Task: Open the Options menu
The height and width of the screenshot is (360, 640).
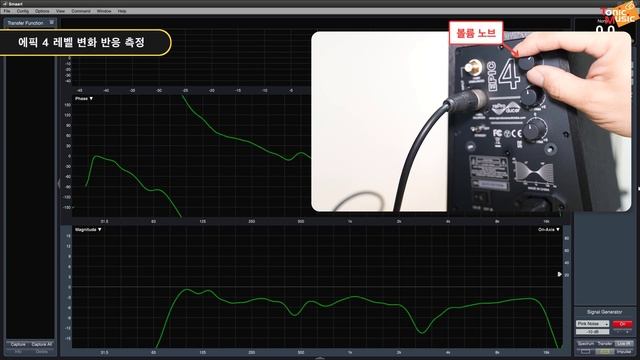Action: (x=42, y=11)
